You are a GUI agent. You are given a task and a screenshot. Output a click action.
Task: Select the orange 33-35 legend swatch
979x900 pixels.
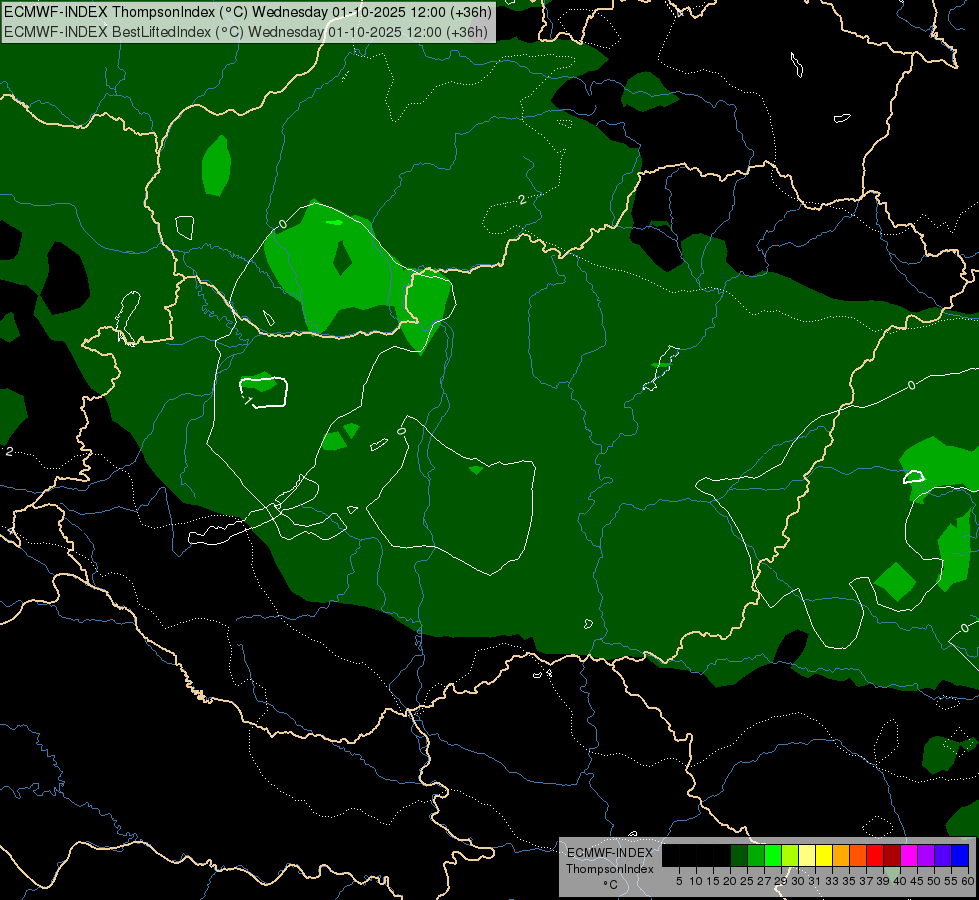click(x=841, y=855)
